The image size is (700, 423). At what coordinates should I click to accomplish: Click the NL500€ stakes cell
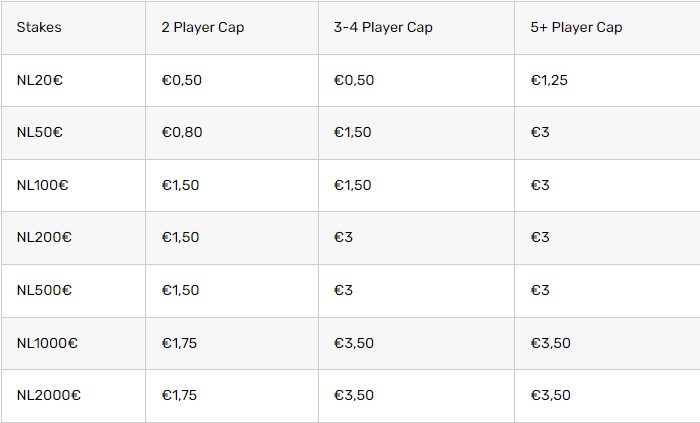pos(44,290)
